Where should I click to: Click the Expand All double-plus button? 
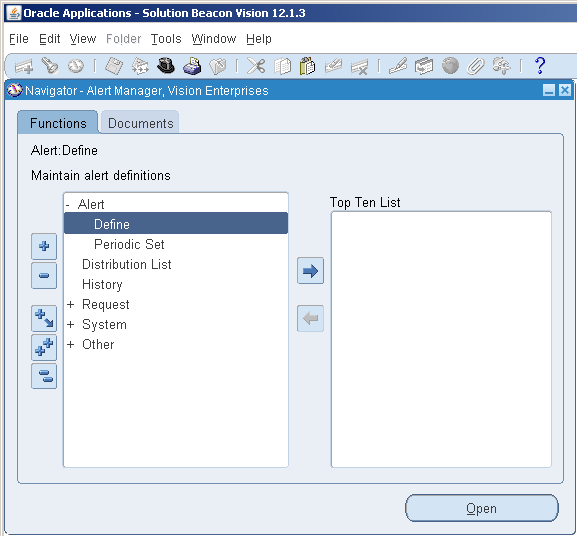tap(44, 347)
